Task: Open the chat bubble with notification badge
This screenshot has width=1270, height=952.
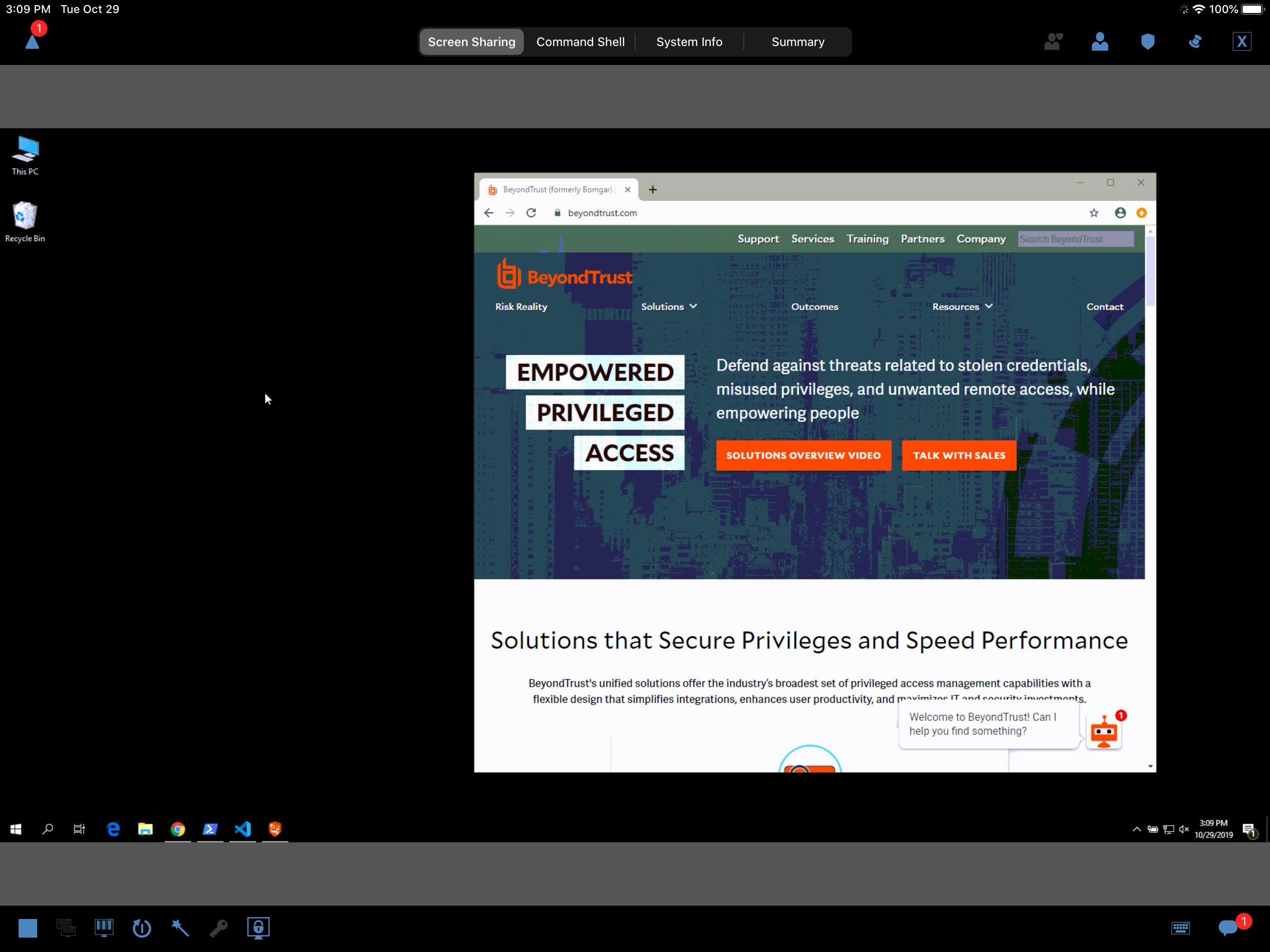Action: tap(1228, 928)
